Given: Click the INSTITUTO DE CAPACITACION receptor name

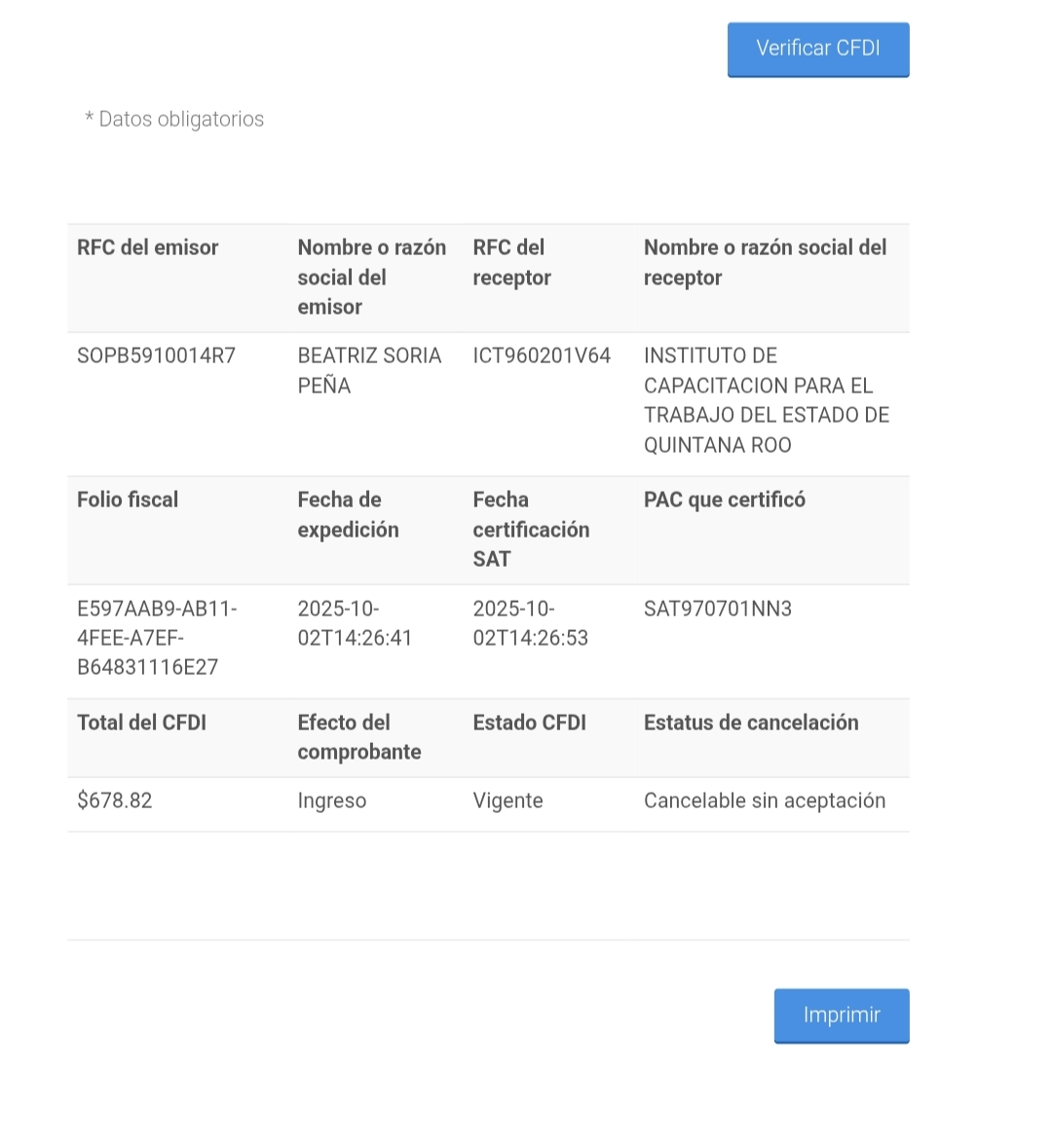Looking at the screenshot, I should (767, 400).
